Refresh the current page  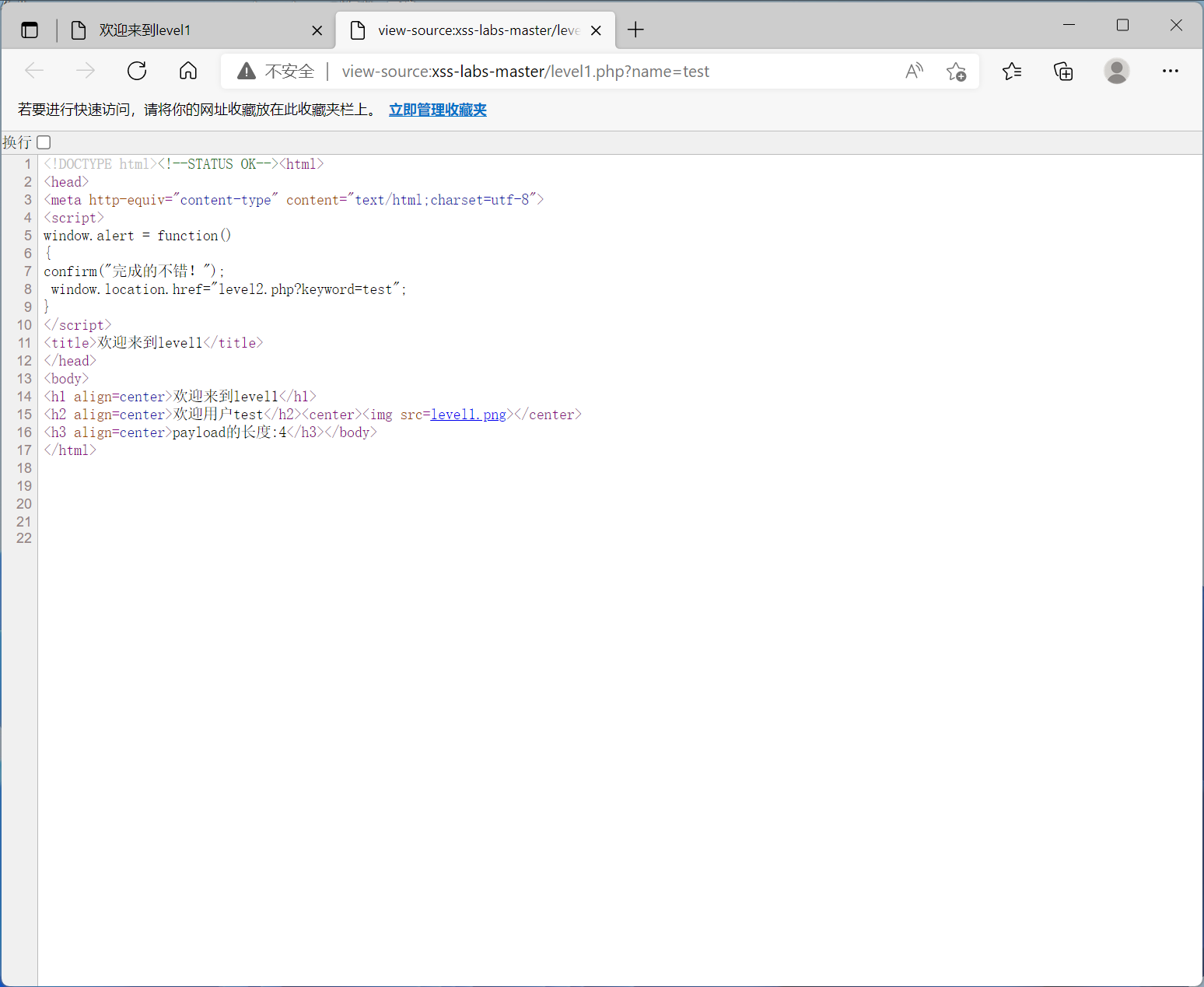coord(137,72)
